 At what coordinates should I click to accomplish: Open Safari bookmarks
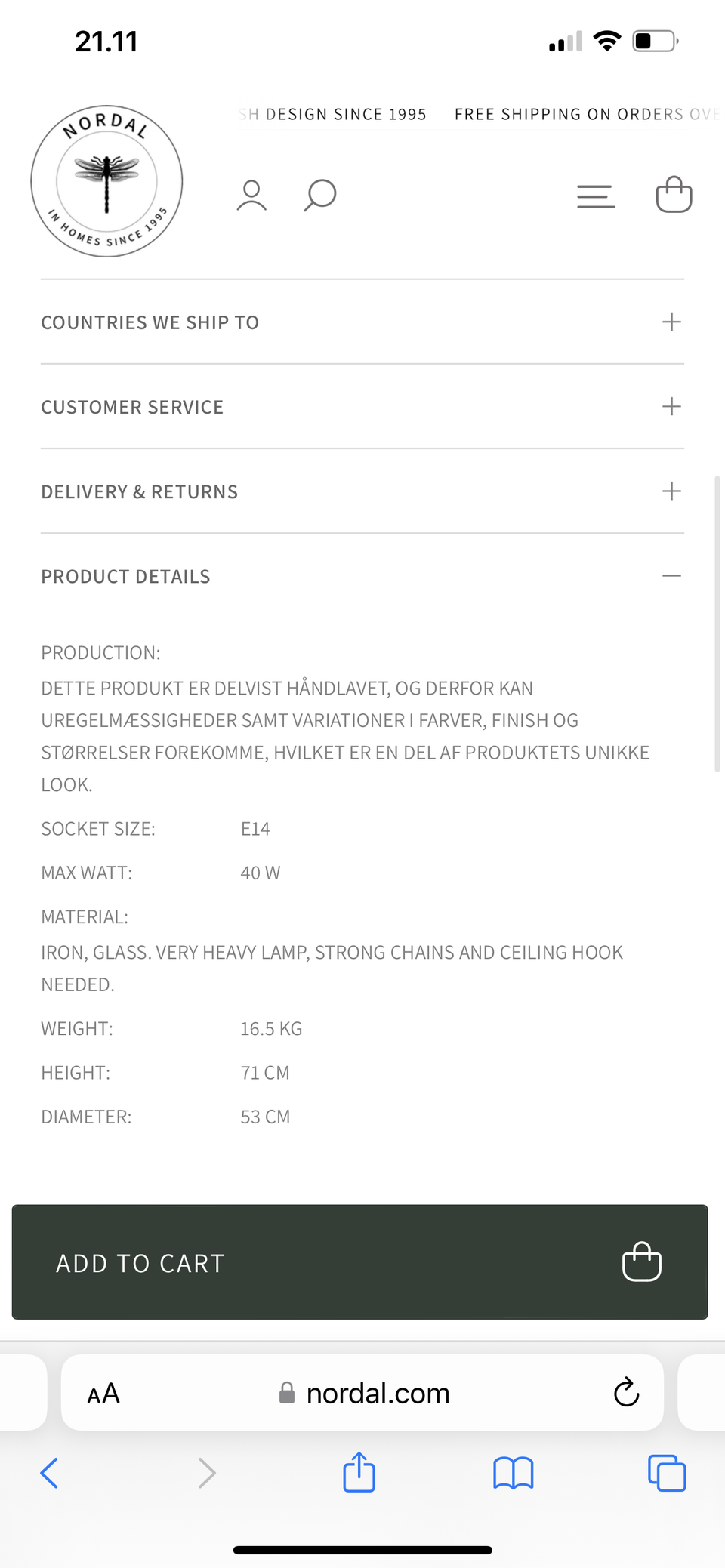click(514, 1473)
